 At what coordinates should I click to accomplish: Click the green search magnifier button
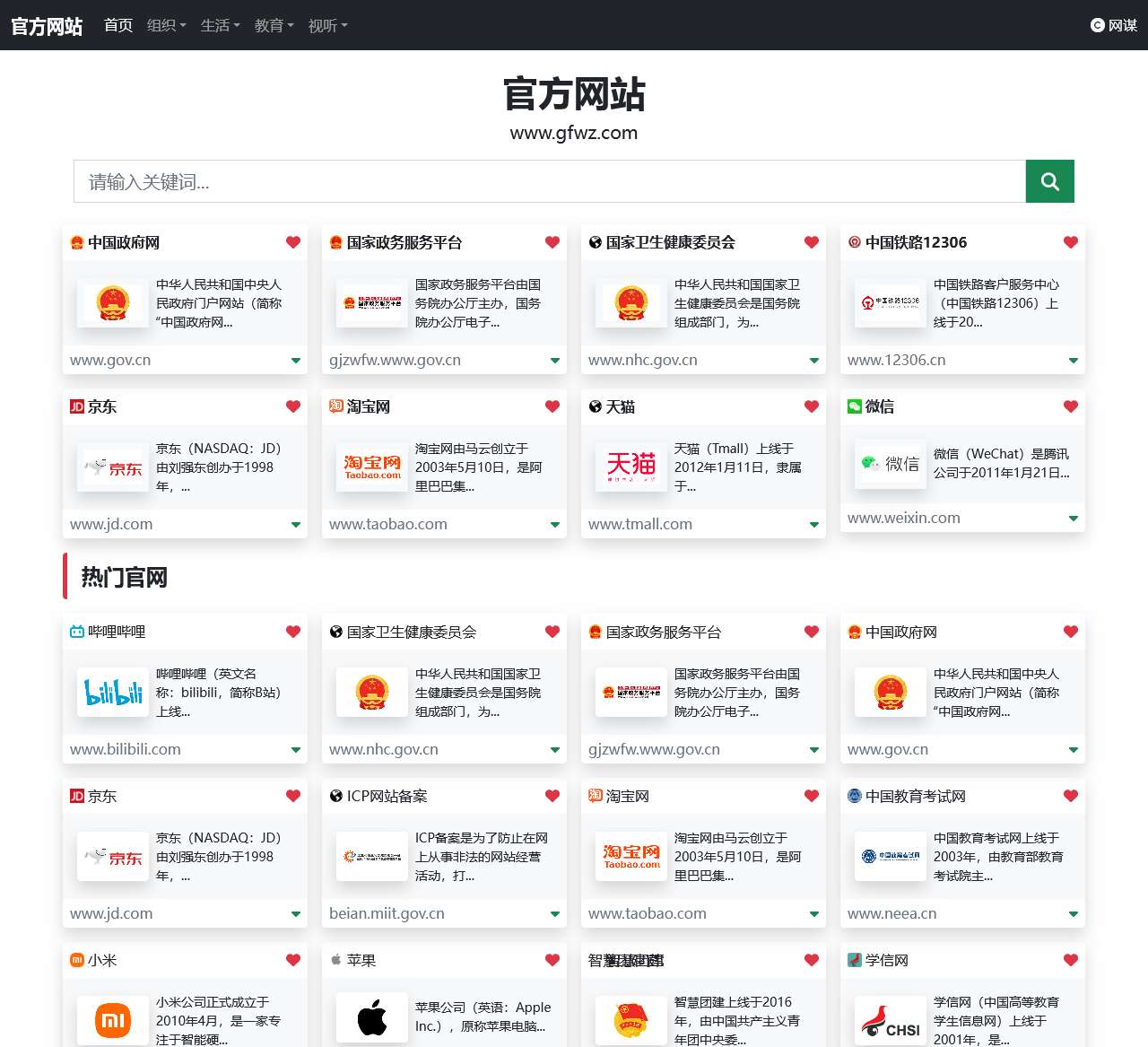(x=1049, y=181)
